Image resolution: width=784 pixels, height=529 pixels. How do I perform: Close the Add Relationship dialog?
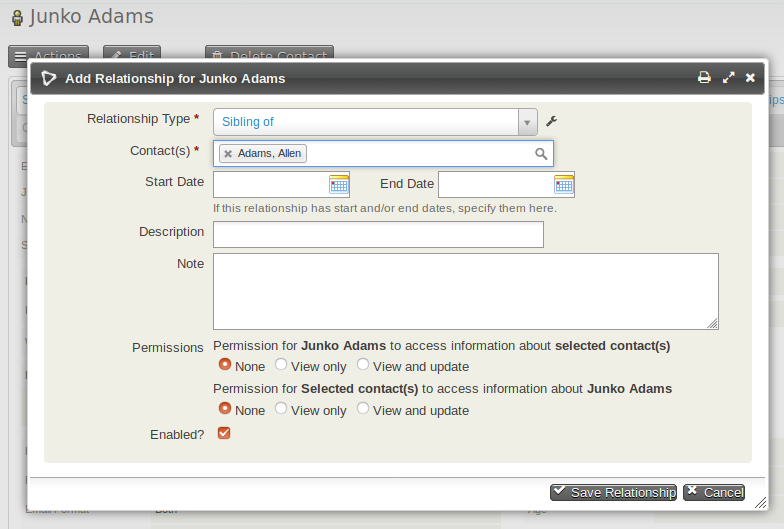(x=750, y=77)
